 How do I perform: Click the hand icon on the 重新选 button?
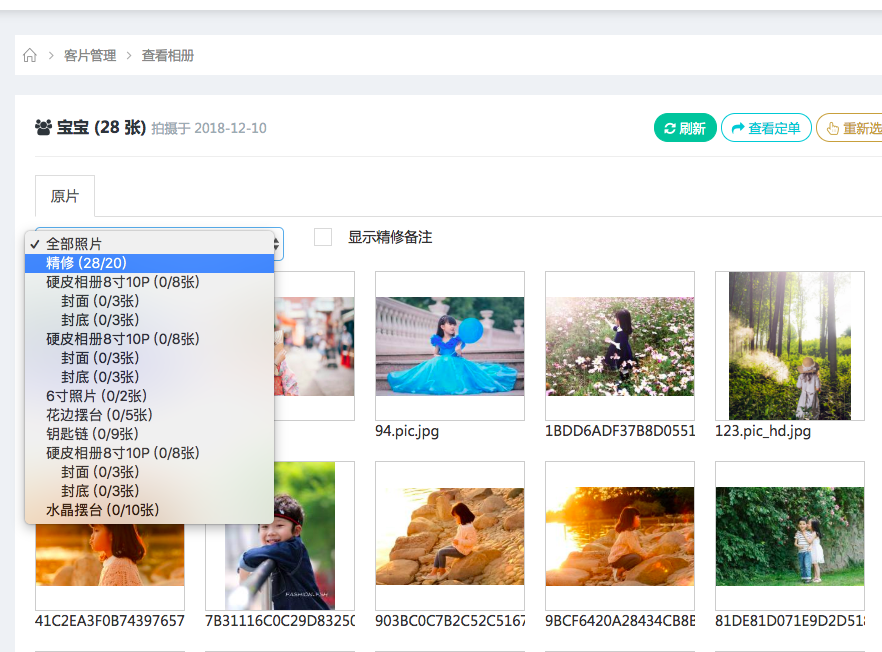click(831, 127)
